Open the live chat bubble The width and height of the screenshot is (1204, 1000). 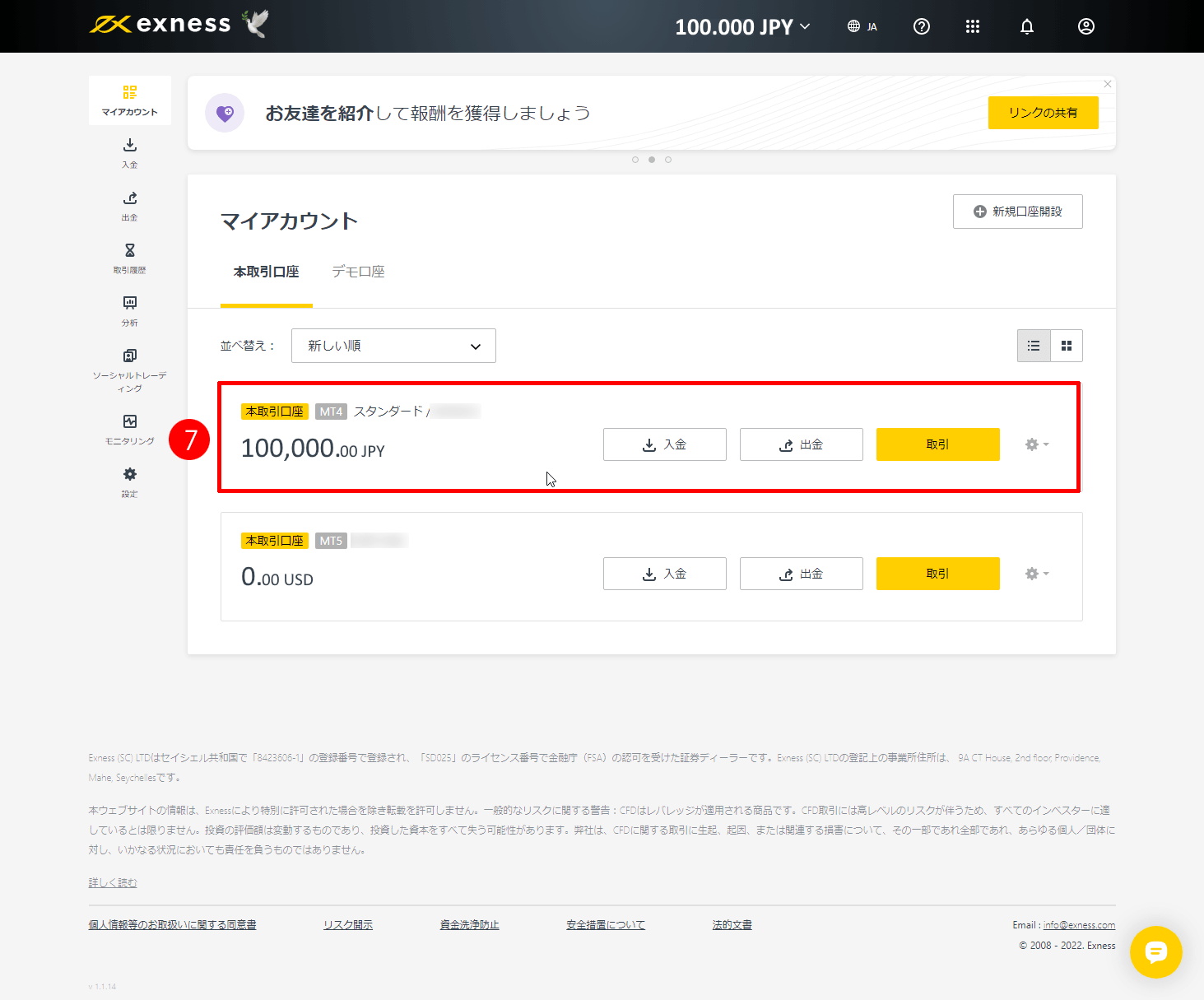(x=1156, y=952)
